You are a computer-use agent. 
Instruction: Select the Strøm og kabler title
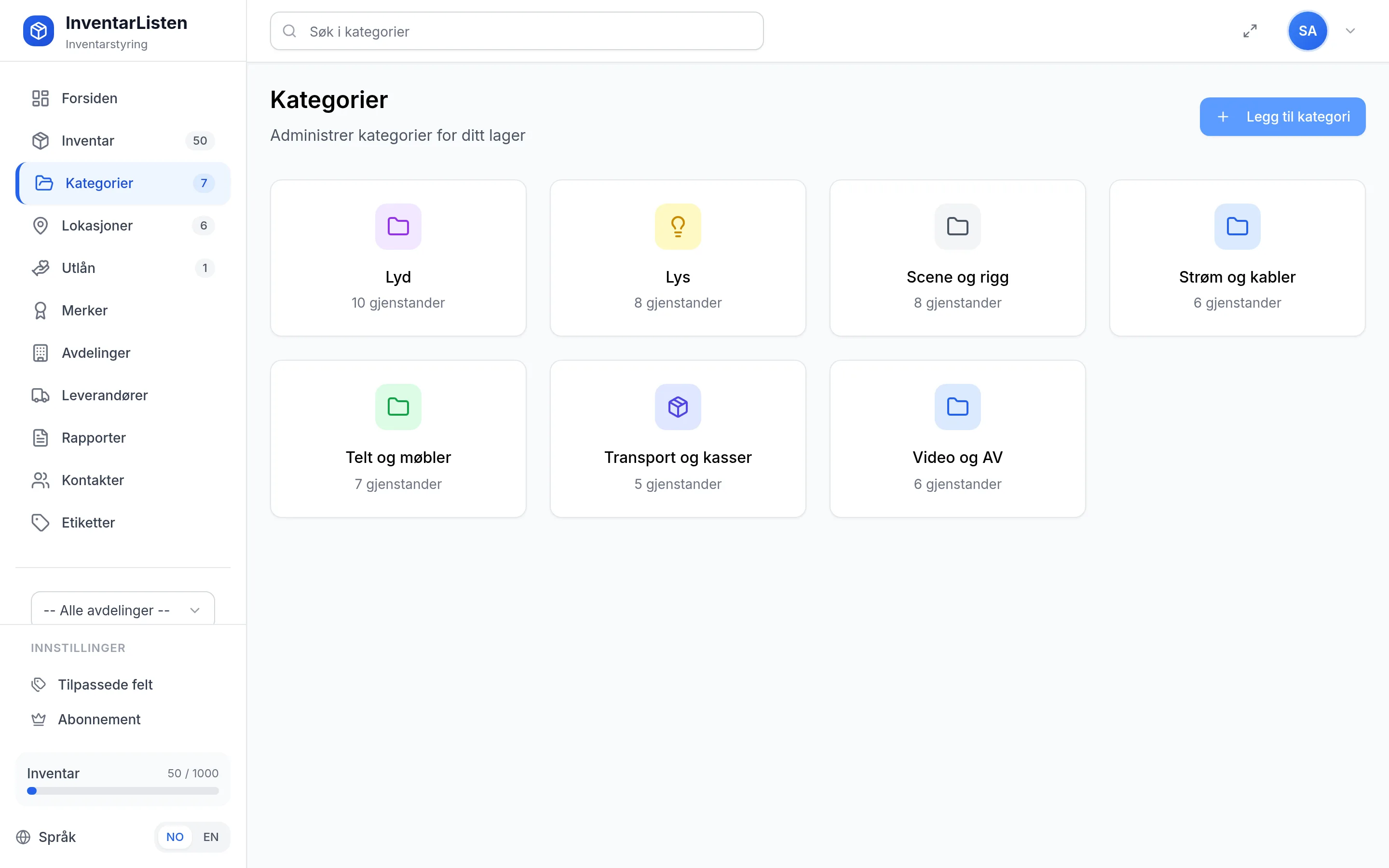1237,277
